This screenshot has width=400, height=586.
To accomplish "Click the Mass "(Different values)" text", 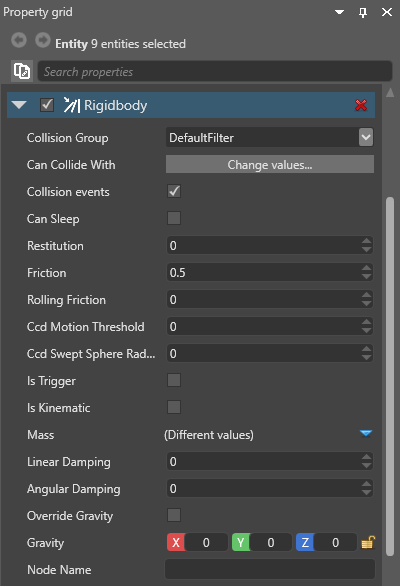I will [x=209, y=435].
